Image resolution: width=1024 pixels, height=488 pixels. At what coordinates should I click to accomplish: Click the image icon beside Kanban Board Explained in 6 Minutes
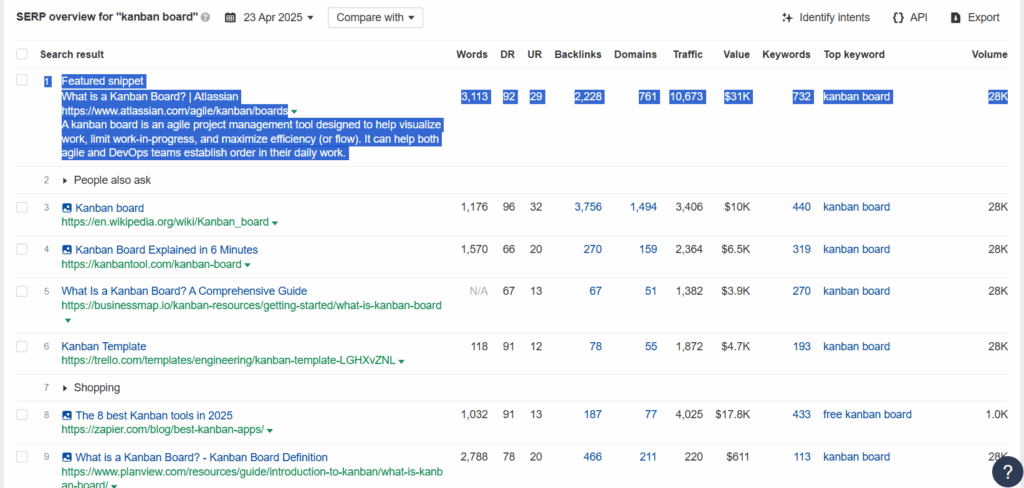tap(67, 250)
